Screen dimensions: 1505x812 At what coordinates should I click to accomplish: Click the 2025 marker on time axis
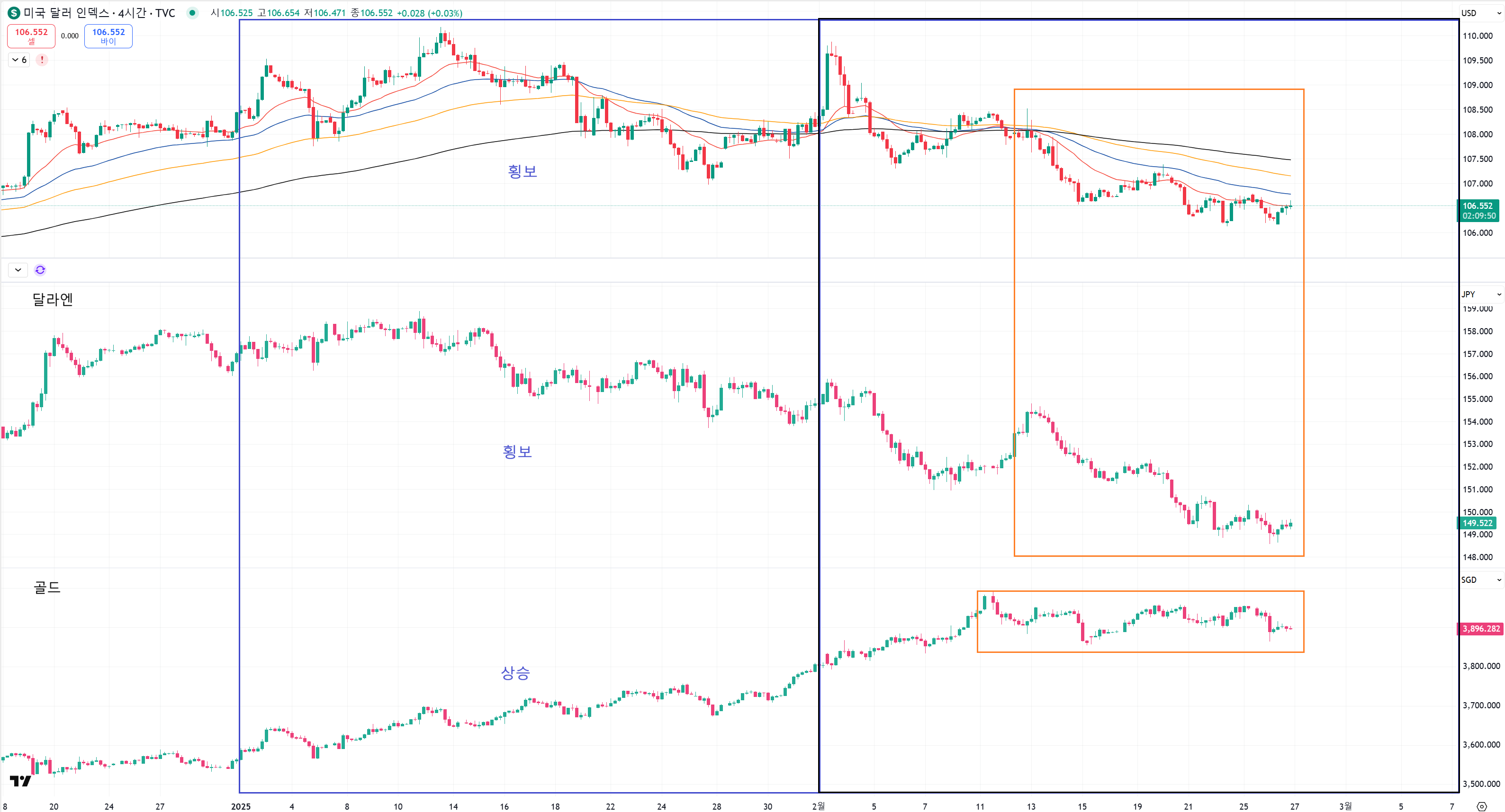[240, 806]
